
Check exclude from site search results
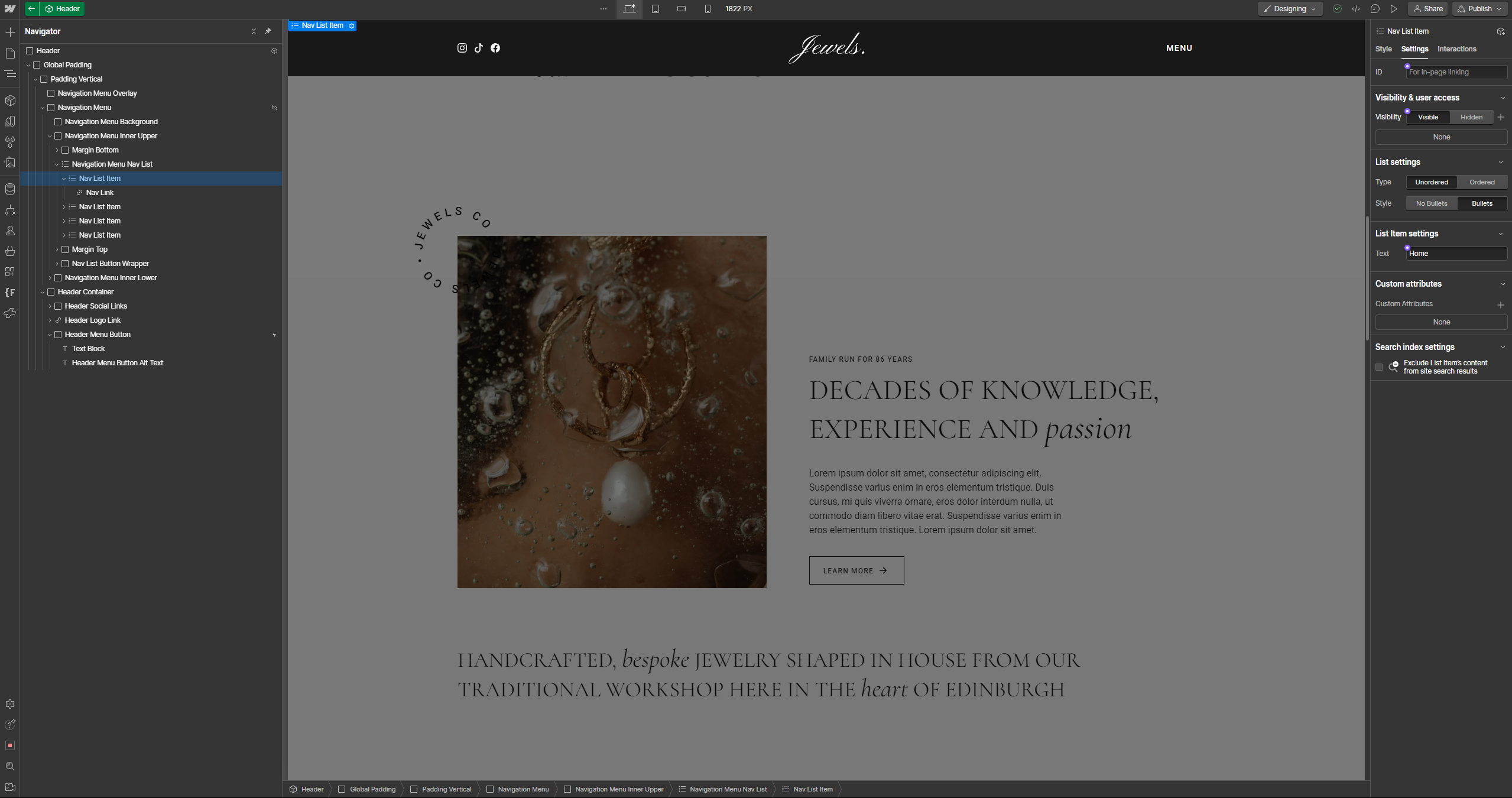tap(1379, 367)
